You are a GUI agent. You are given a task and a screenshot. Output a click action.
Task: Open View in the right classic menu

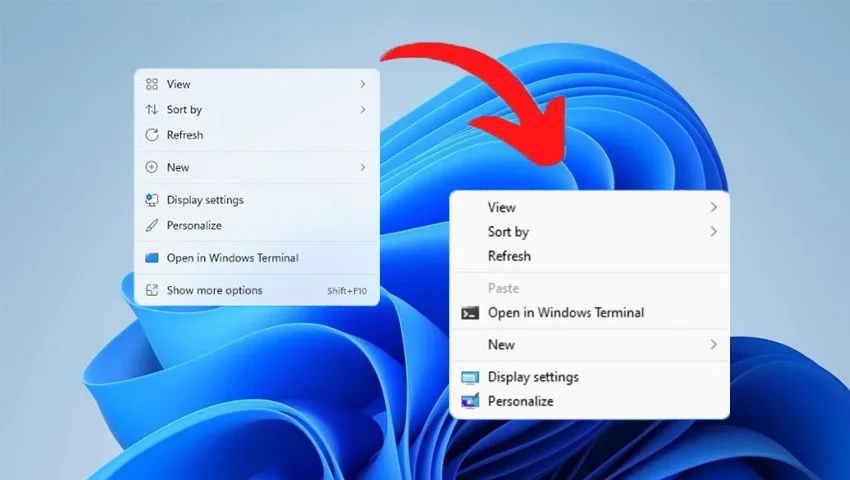pos(590,207)
